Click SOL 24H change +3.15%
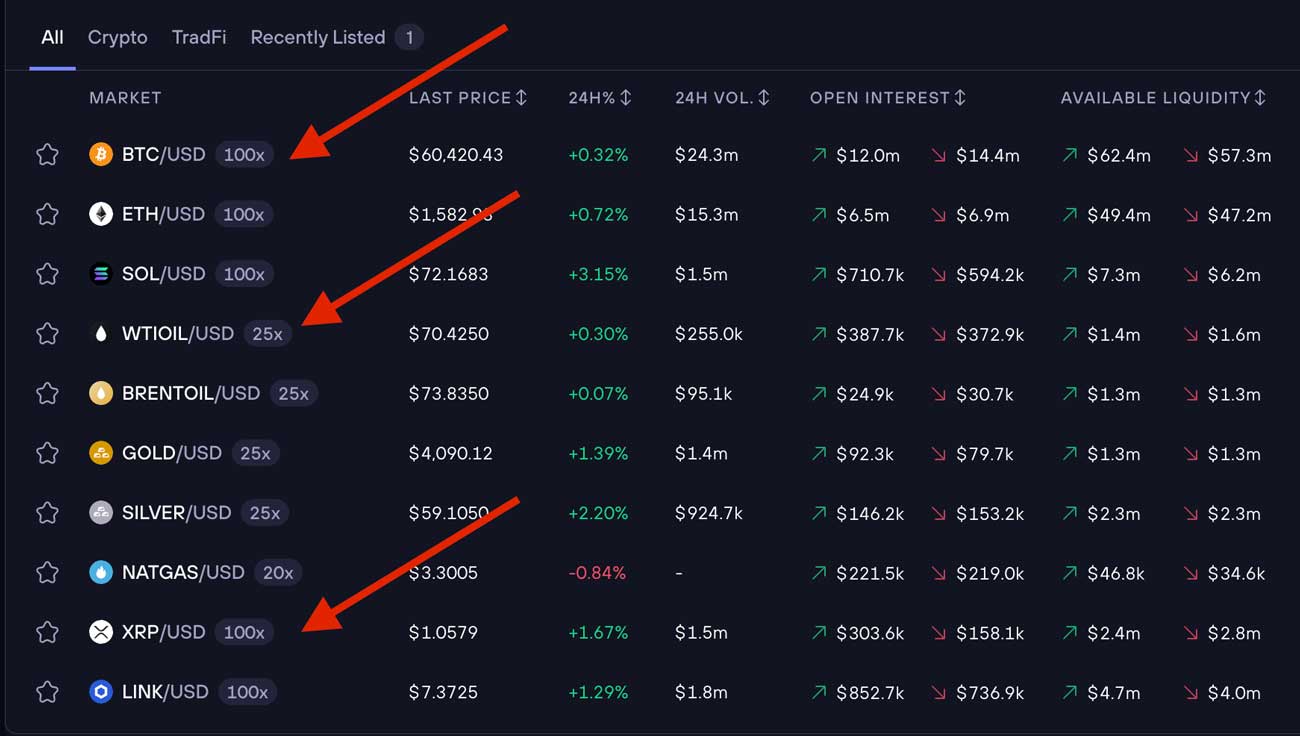The width and height of the screenshot is (1300, 736). pos(598,274)
